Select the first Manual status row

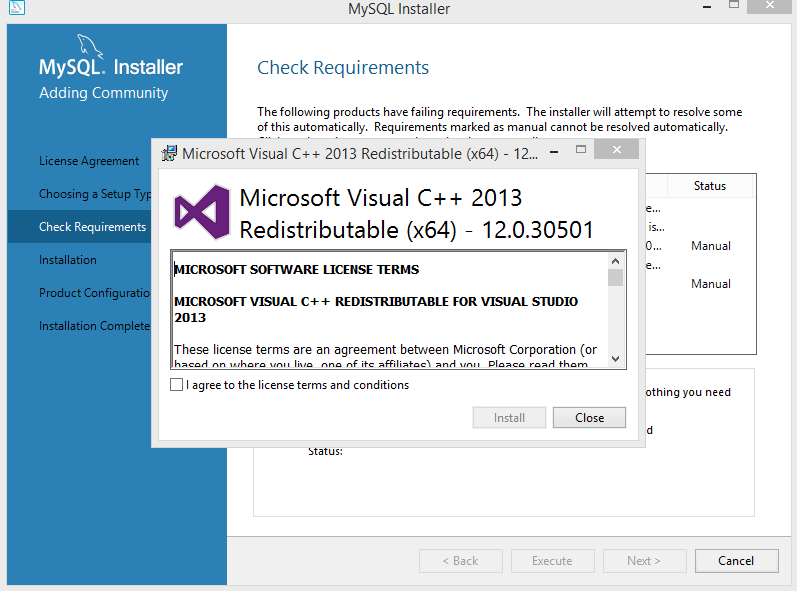point(711,246)
